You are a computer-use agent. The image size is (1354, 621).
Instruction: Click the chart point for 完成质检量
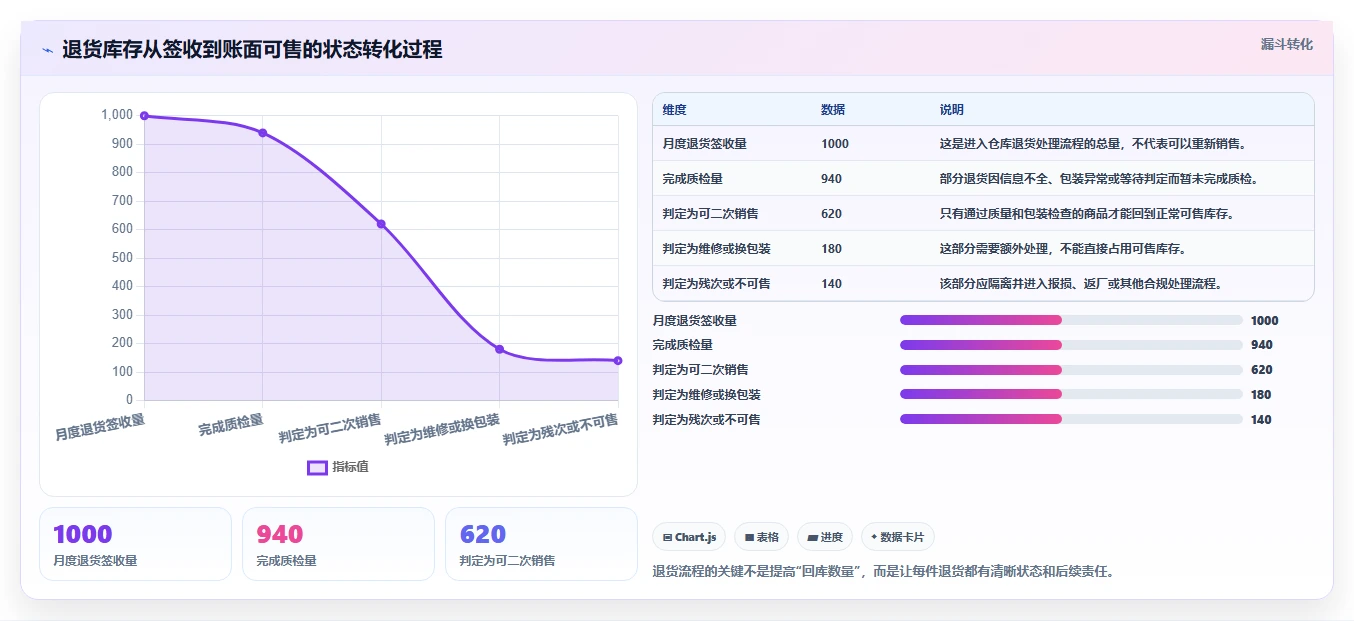[x=262, y=133]
